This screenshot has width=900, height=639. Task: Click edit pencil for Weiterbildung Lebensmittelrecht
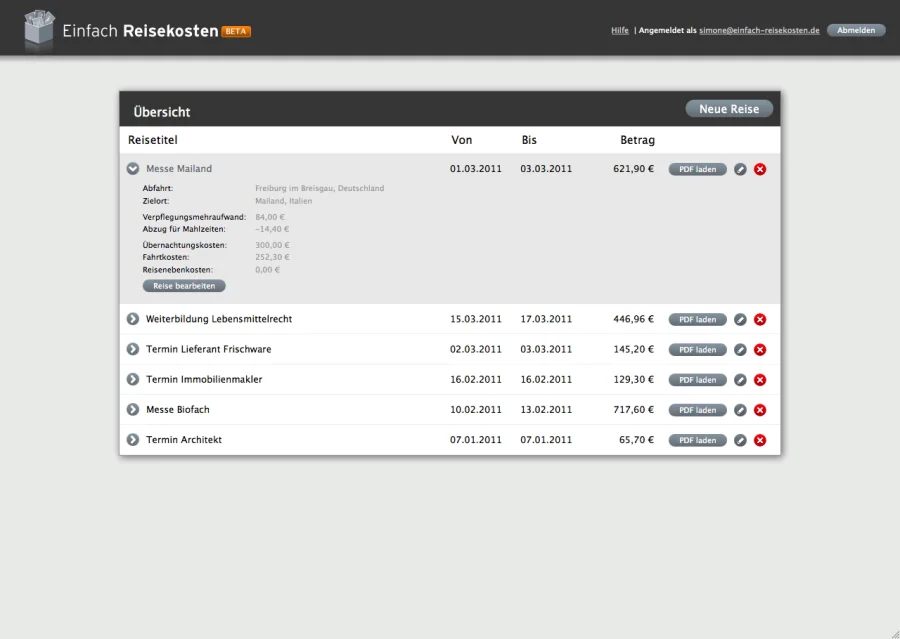[740, 320]
